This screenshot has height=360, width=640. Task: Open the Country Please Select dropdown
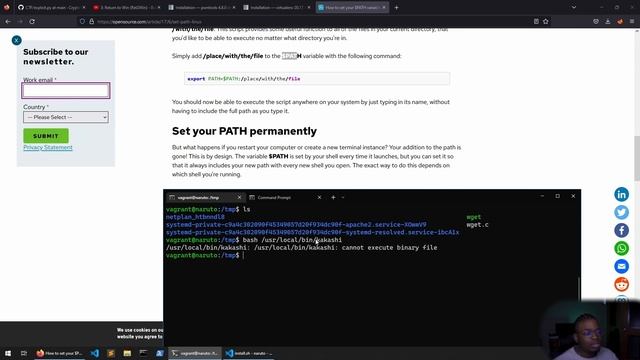click(66, 117)
